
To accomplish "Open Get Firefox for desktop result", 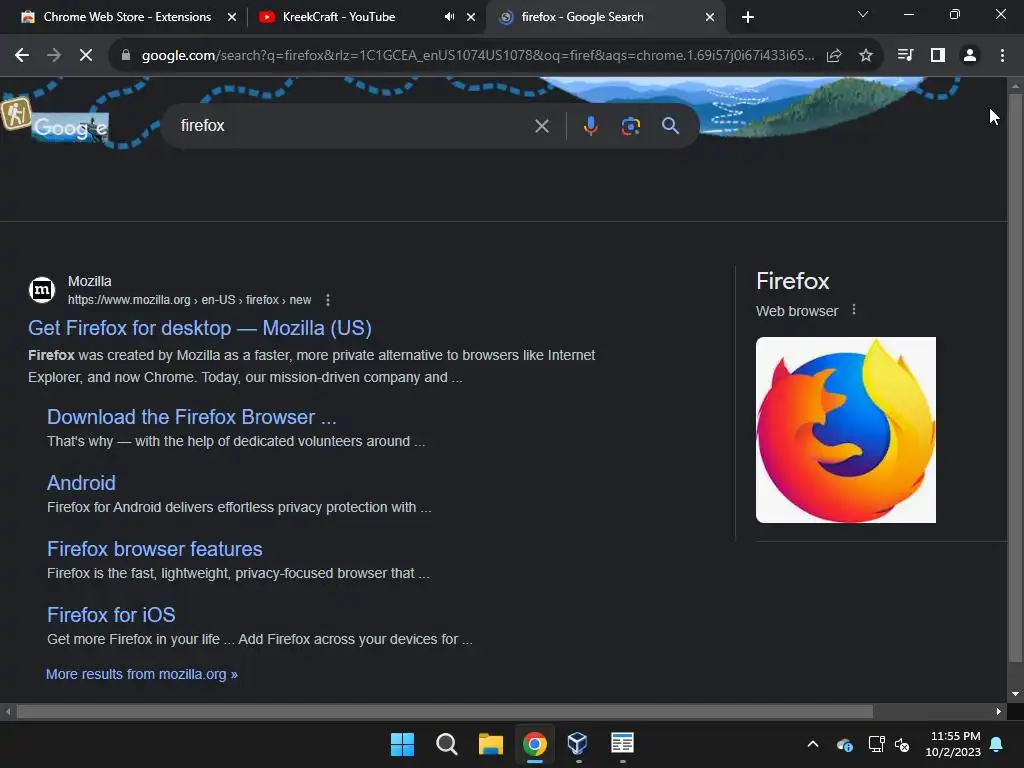I will 200,328.
